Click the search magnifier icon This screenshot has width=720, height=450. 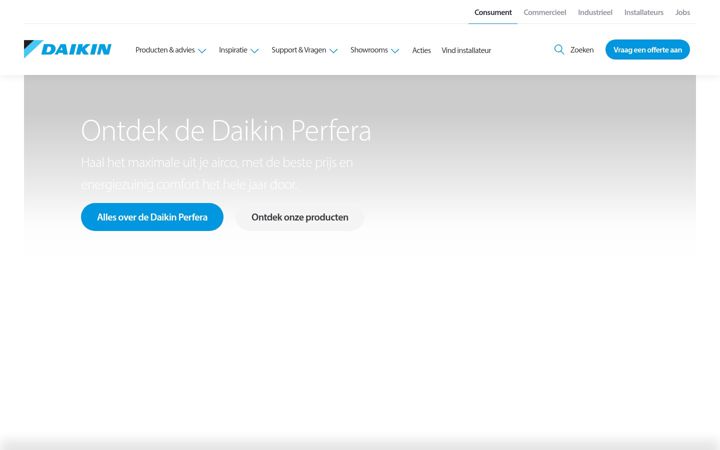click(x=559, y=50)
